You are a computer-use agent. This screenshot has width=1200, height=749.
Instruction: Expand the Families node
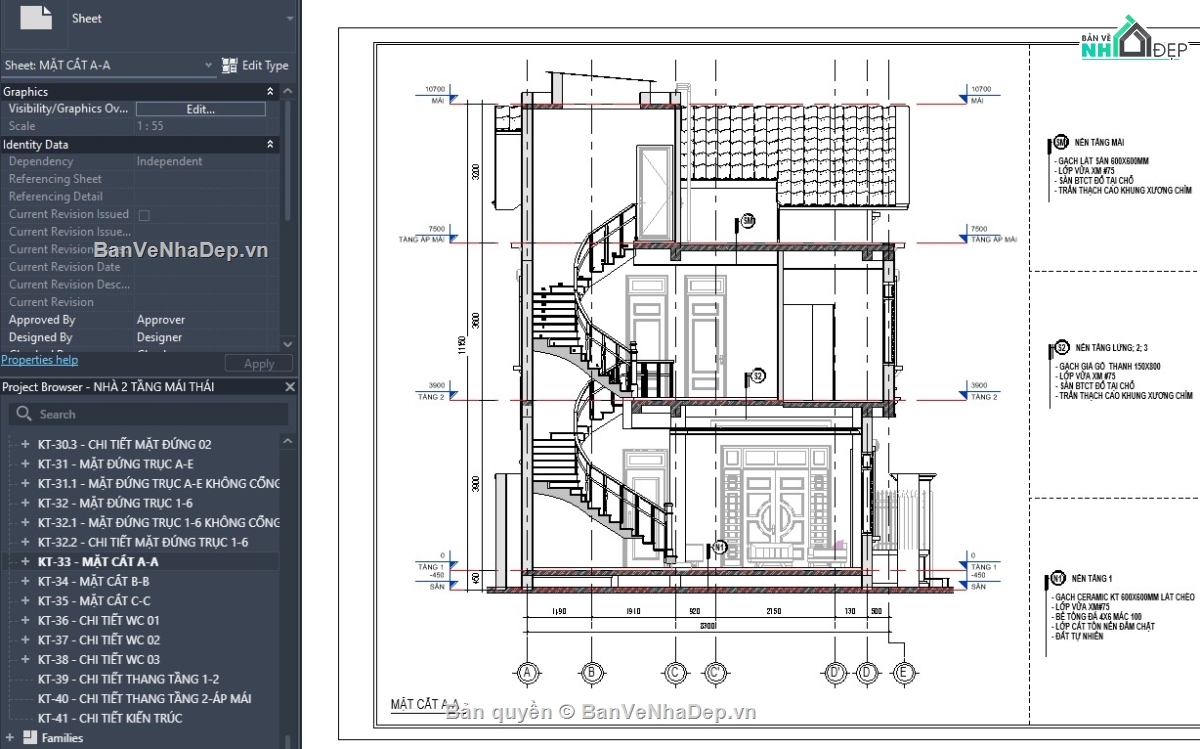[11, 738]
